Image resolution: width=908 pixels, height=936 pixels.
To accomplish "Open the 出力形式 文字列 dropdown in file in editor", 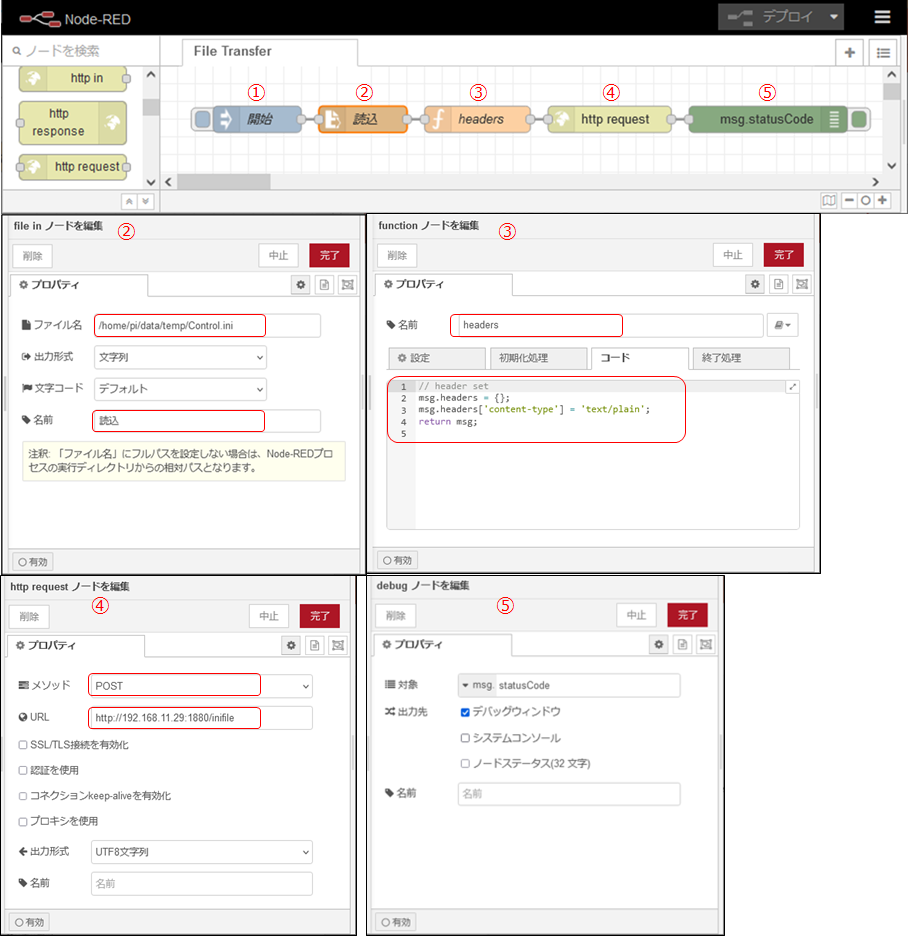I will point(180,357).
